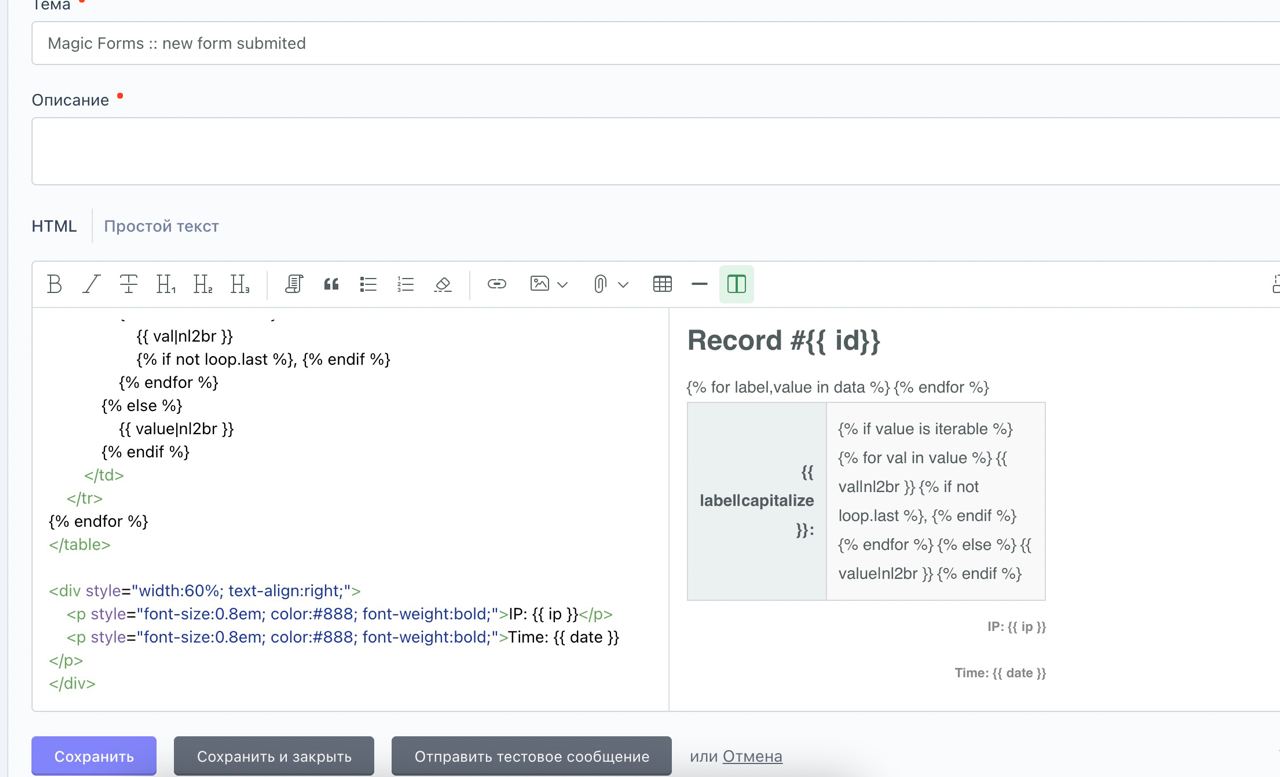Click the insert image icon

[539, 284]
